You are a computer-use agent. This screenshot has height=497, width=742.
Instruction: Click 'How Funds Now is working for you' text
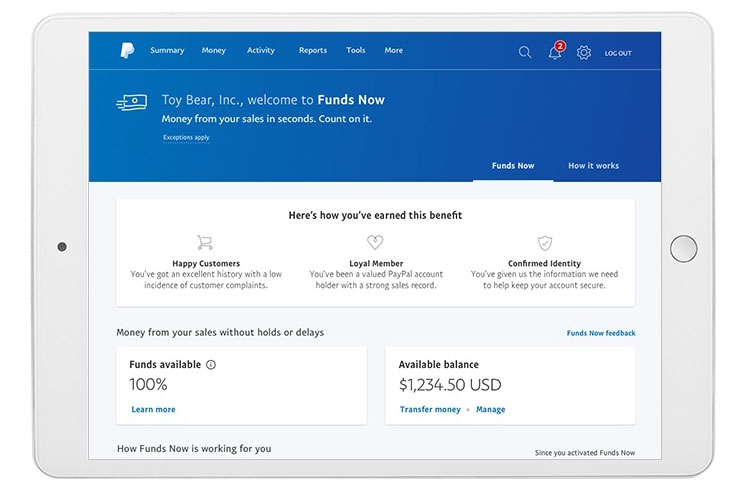pos(194,448)
